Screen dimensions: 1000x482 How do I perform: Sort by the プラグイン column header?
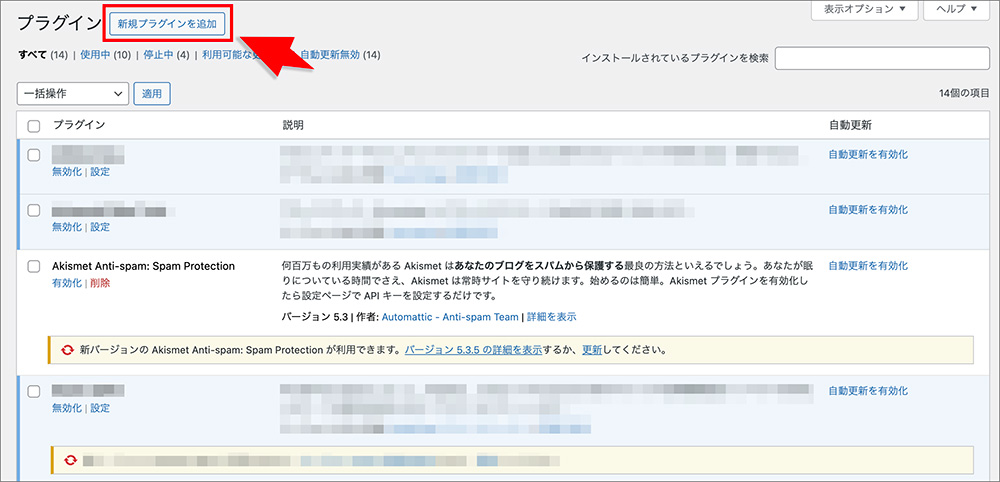tap(79, 126)
